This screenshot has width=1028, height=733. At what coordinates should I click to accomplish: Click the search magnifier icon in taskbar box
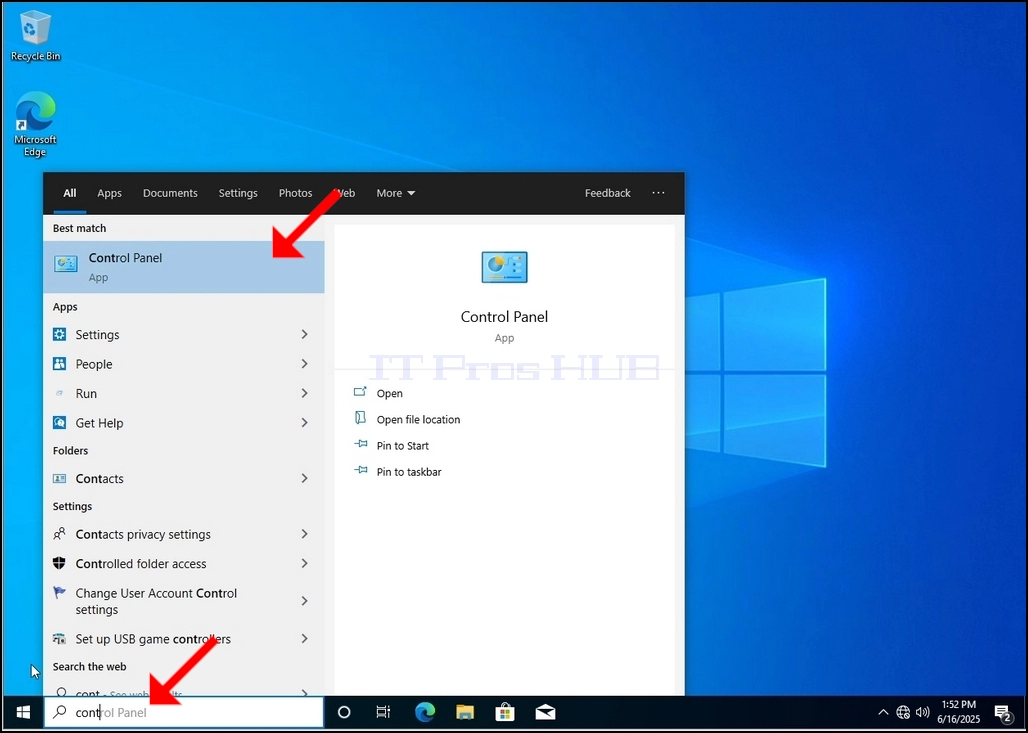tap(60, 712)
